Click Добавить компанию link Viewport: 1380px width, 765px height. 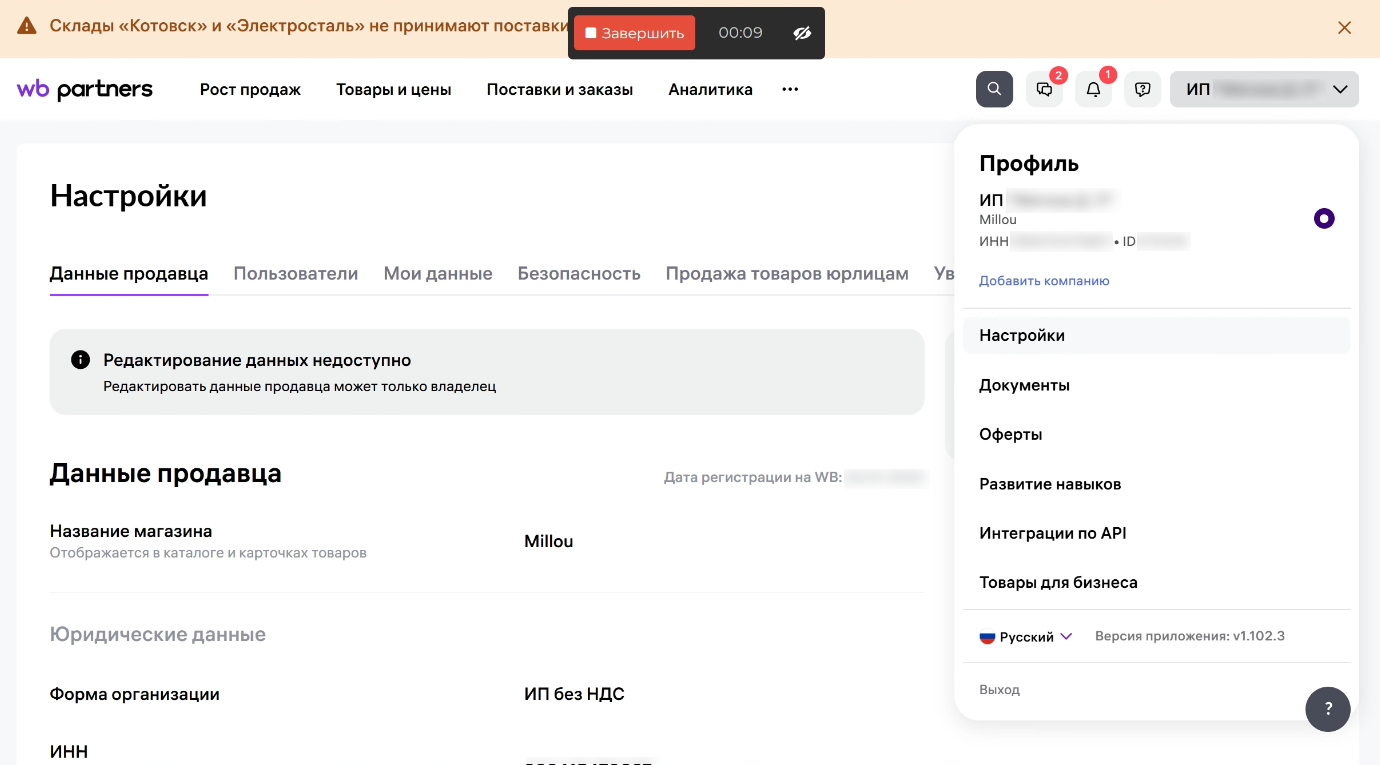(x=1044, y=281)
